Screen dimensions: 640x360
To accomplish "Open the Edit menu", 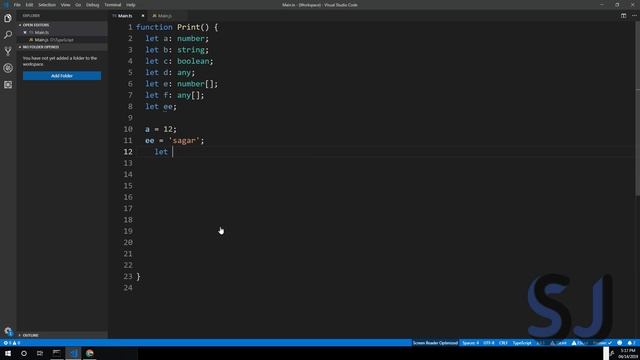I will tap(29, 5).
